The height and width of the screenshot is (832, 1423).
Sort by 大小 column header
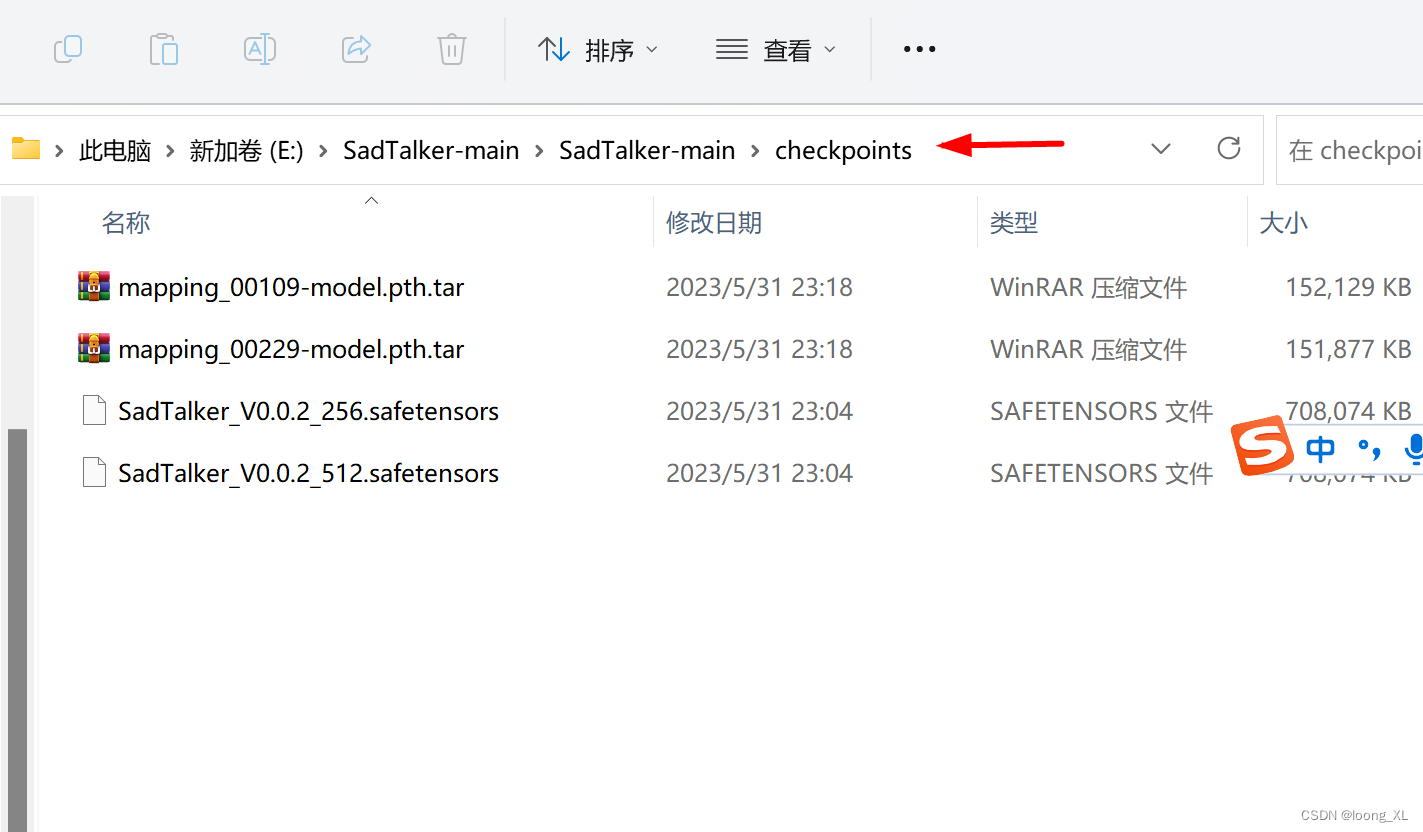pyautogui.click(x=1283, y=222)
